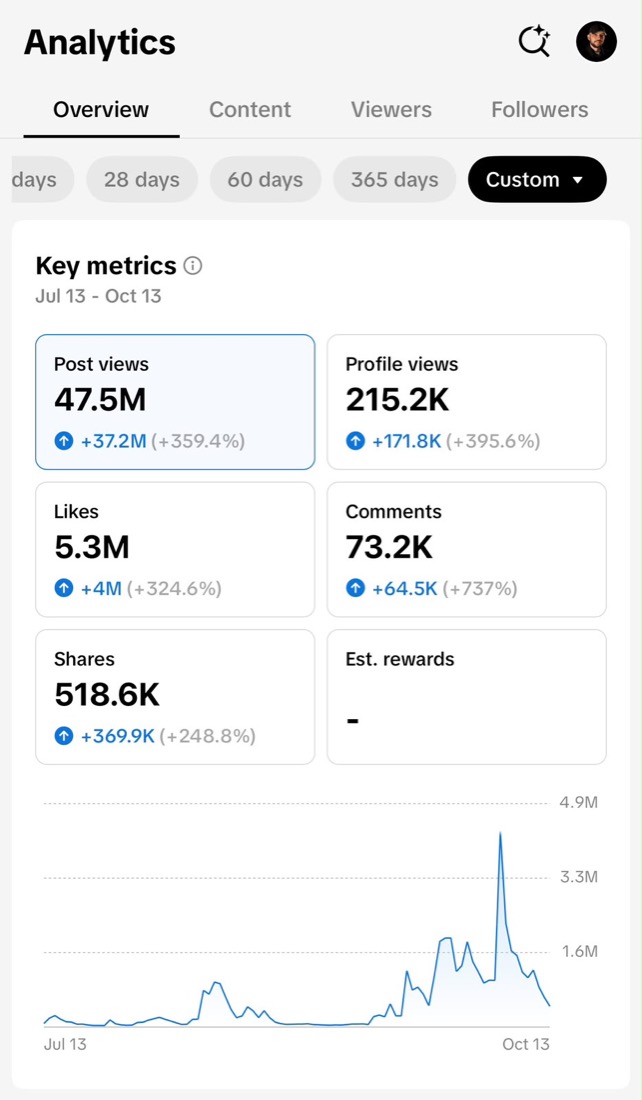Click the +64.5K change text
Viewport: 642px width, 1100px height.
pos(404,589)
